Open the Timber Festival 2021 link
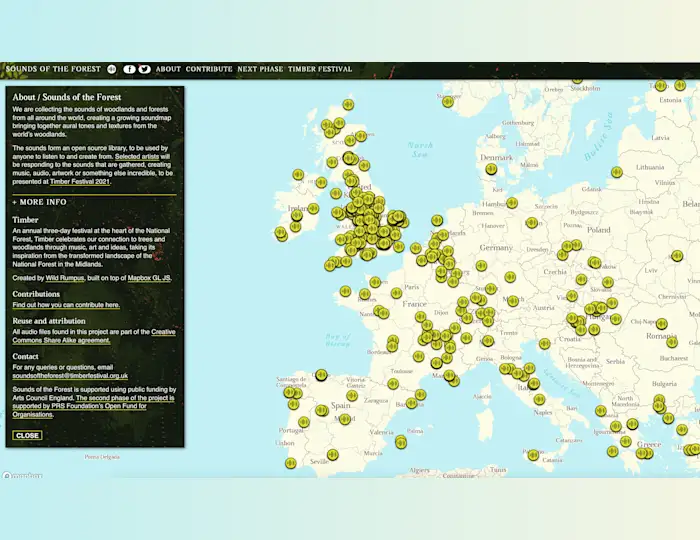Viewport: 700px width, 540px height. pos(80,182)
